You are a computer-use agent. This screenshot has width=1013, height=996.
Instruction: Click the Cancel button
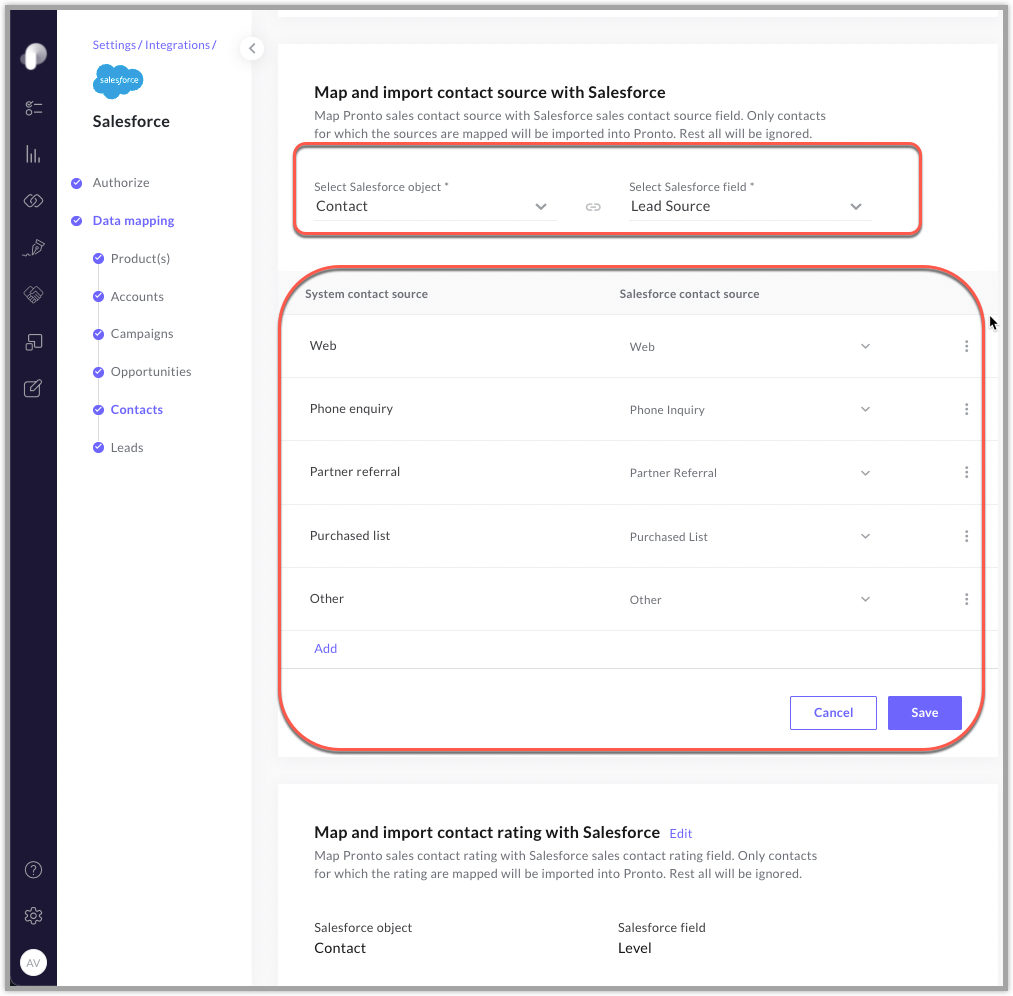point(833,713)
